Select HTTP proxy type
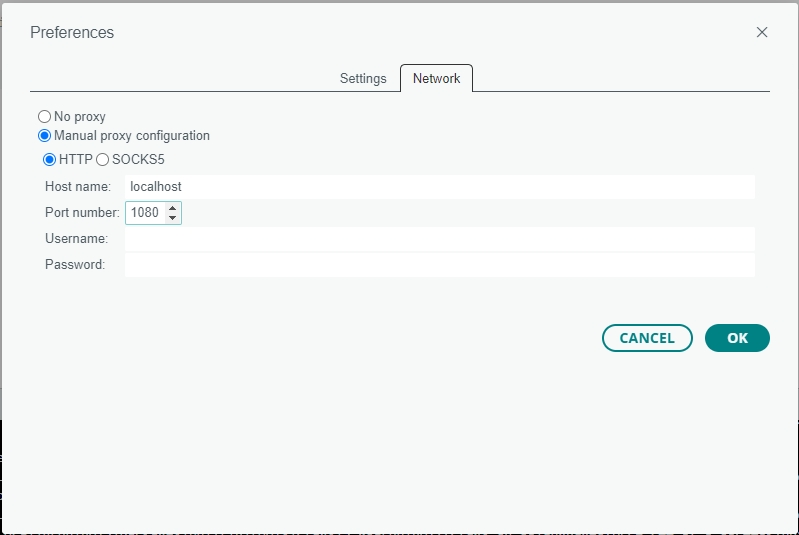Screen dimensions: 799x535 pos(49,159)
